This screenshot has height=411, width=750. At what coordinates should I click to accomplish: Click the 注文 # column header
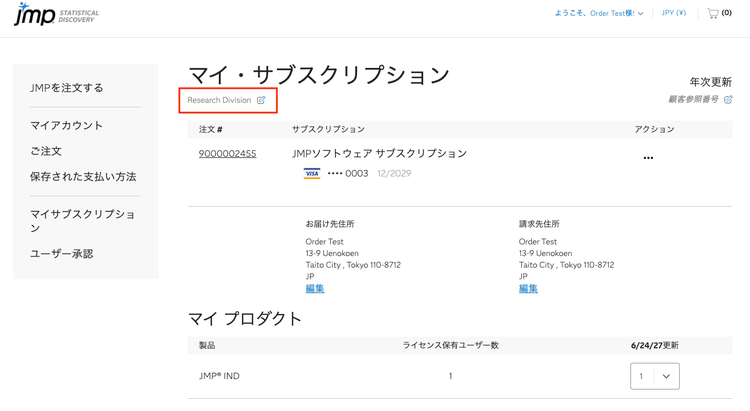click(x=210, y=129)
